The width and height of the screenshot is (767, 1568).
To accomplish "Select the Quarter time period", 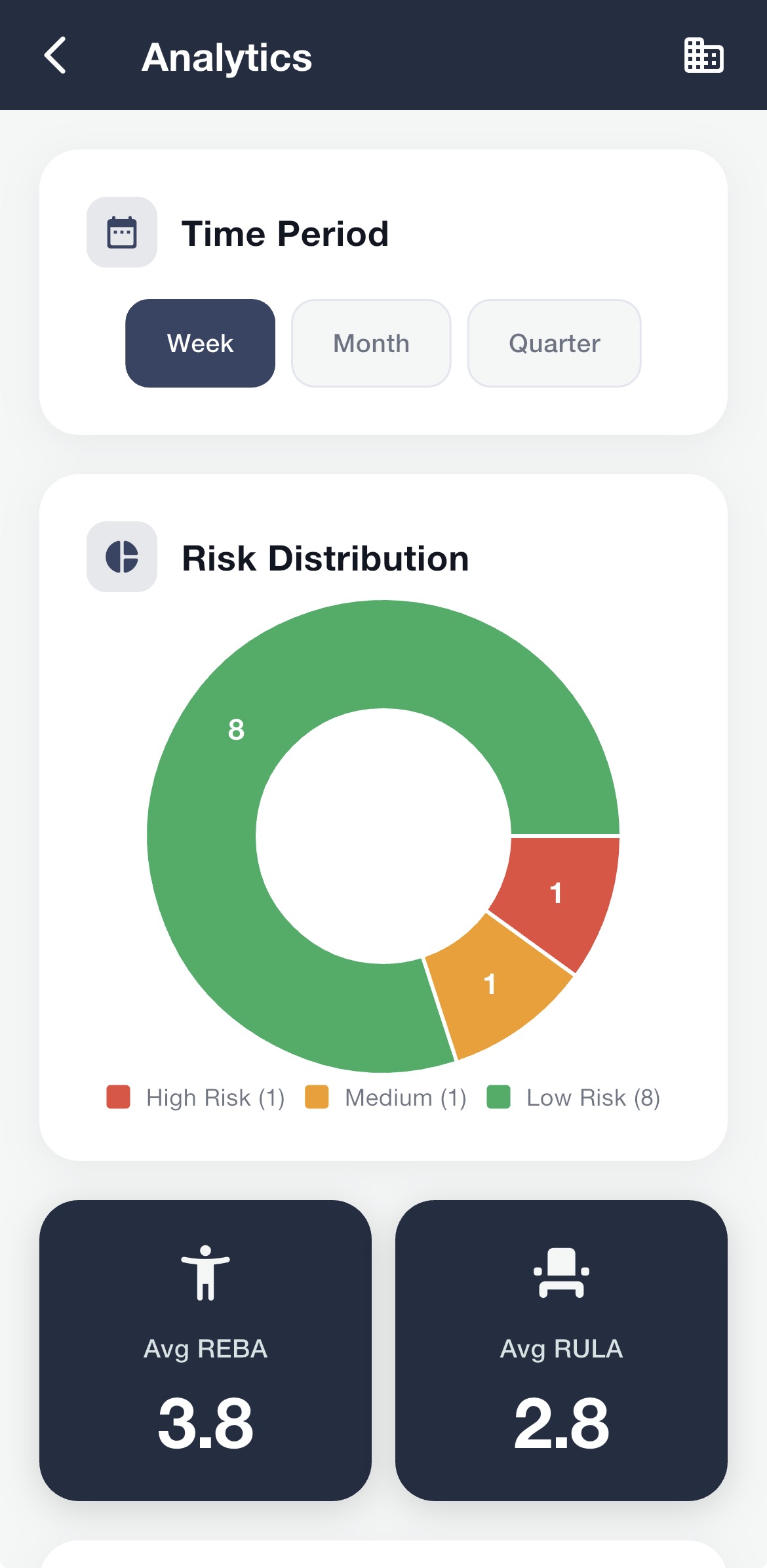I will click(x=554, y=343).
